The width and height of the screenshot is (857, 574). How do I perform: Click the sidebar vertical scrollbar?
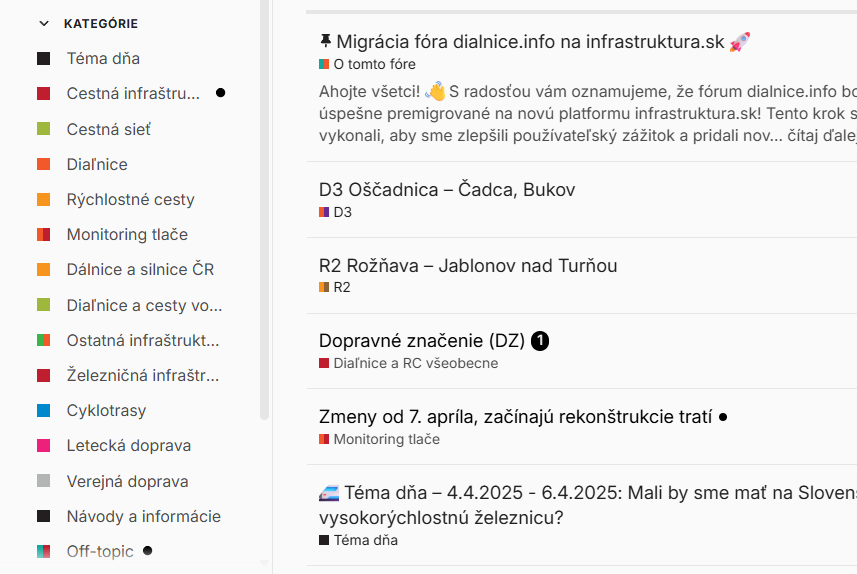[x=265, y=210]
